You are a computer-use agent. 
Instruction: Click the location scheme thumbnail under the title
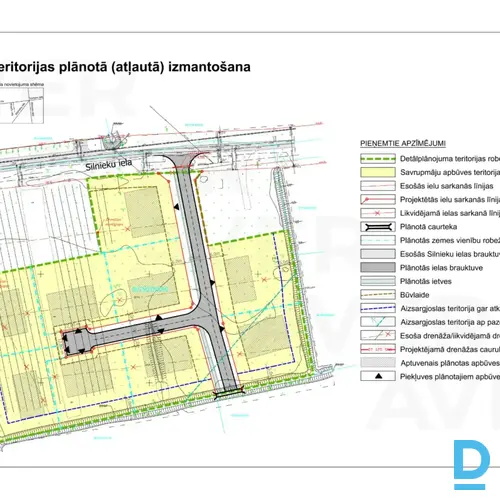[22, 105]
